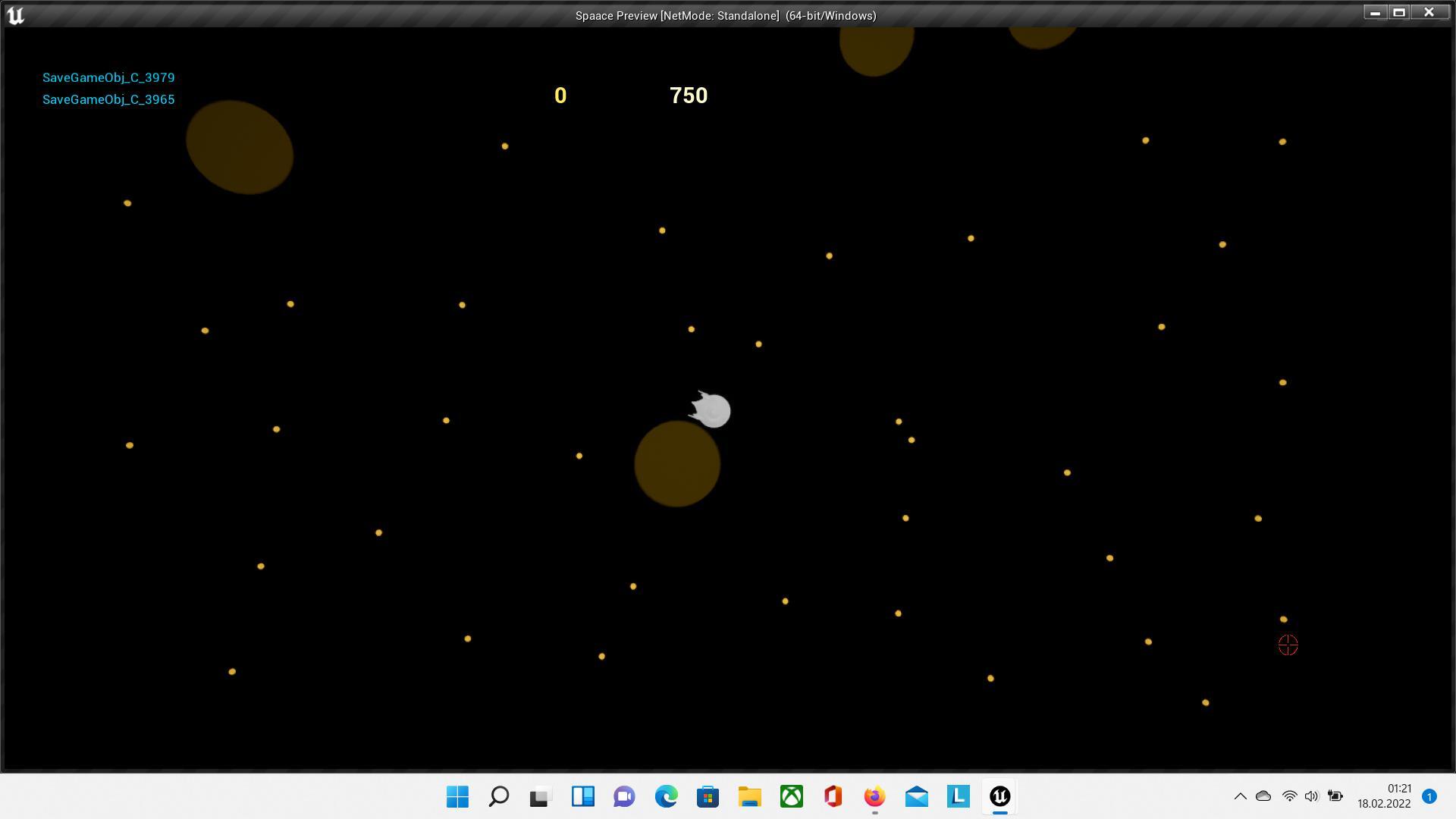
Task: Open File Explorer on the taskbar
Action: coord(748,796)
